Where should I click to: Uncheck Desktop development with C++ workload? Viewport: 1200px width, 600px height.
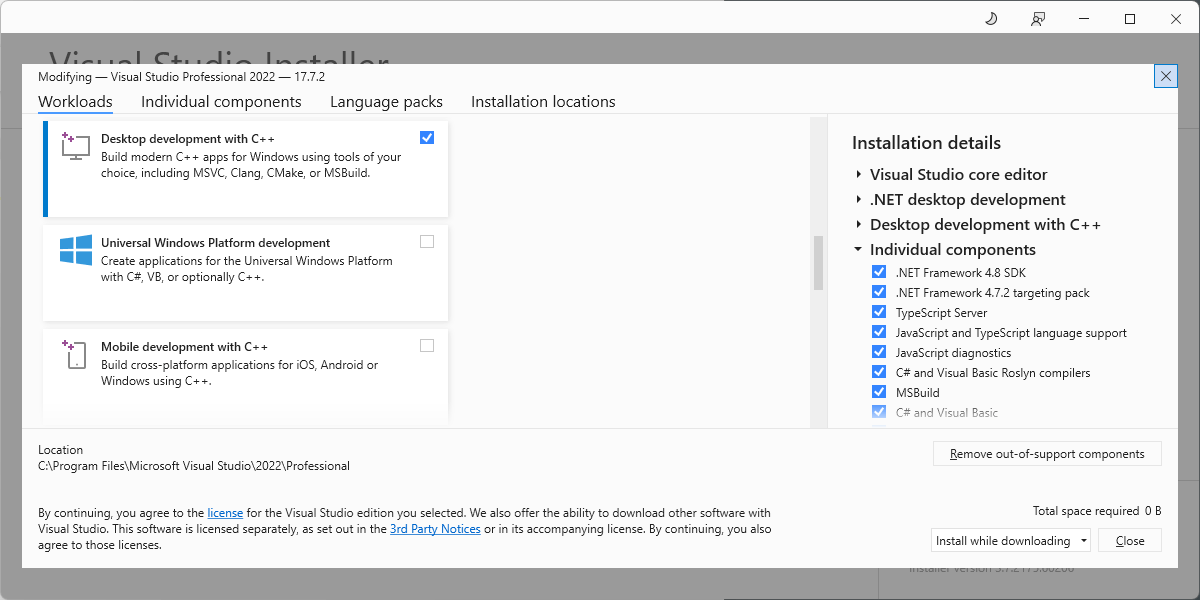pos(427,137)
